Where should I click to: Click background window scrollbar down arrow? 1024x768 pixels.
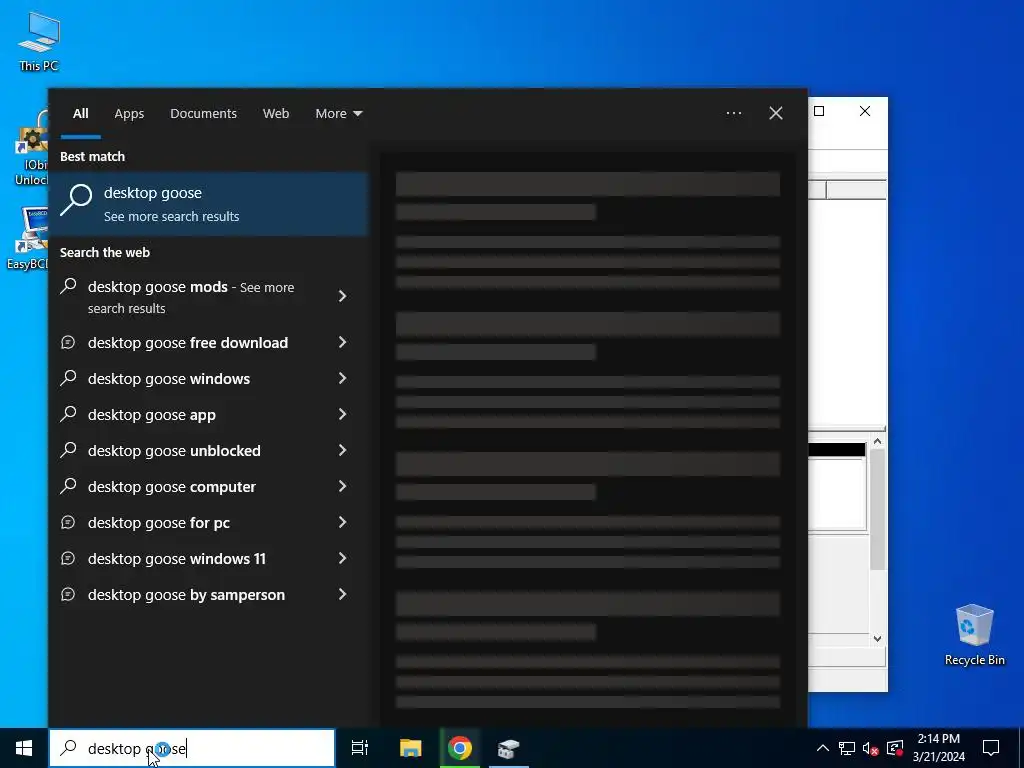pos(878,639)
